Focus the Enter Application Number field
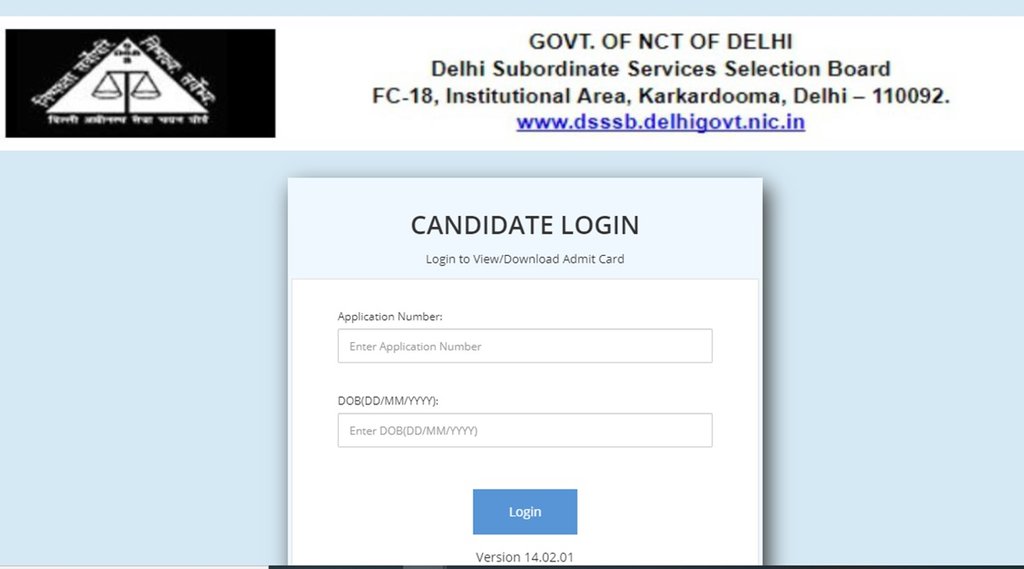Image resolution: width=1024 pixels, height=569 pixels. 524,346
